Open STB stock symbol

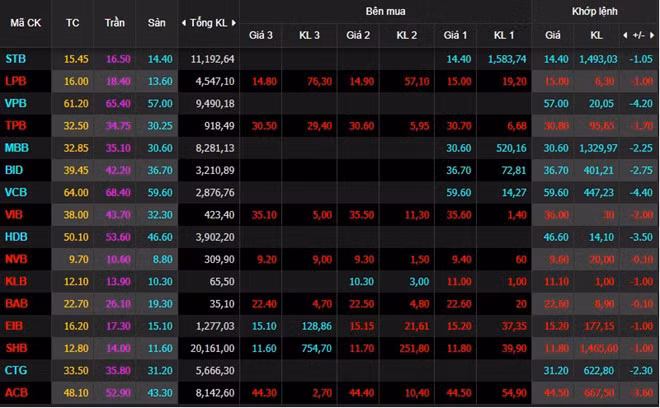[16, 60]
